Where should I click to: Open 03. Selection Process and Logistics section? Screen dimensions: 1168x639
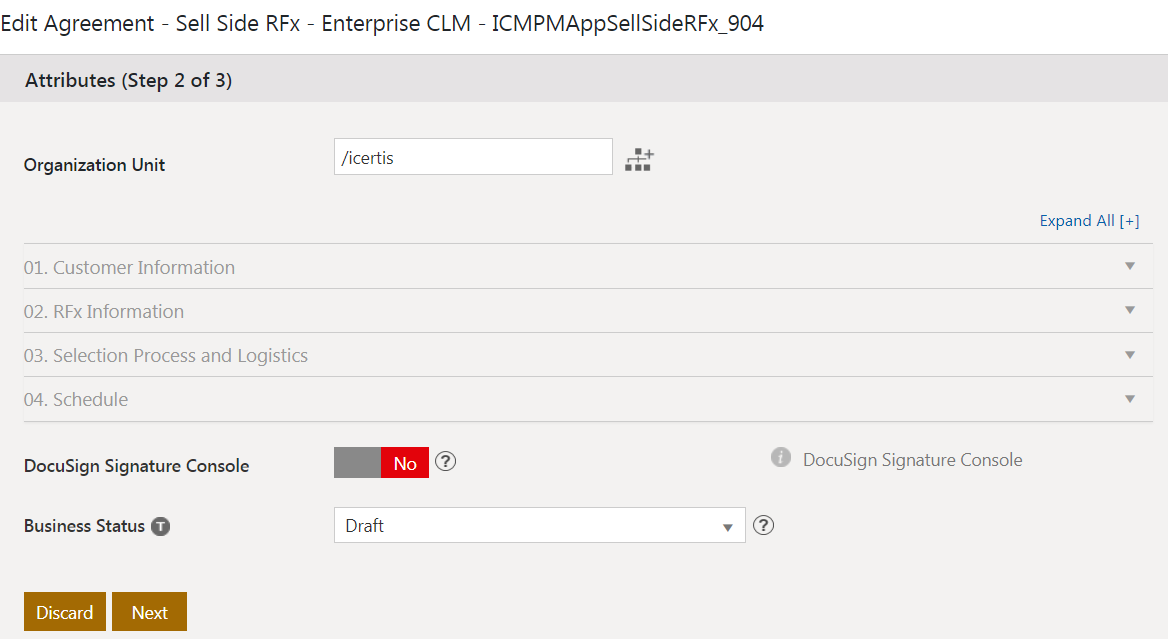(166, 355)
